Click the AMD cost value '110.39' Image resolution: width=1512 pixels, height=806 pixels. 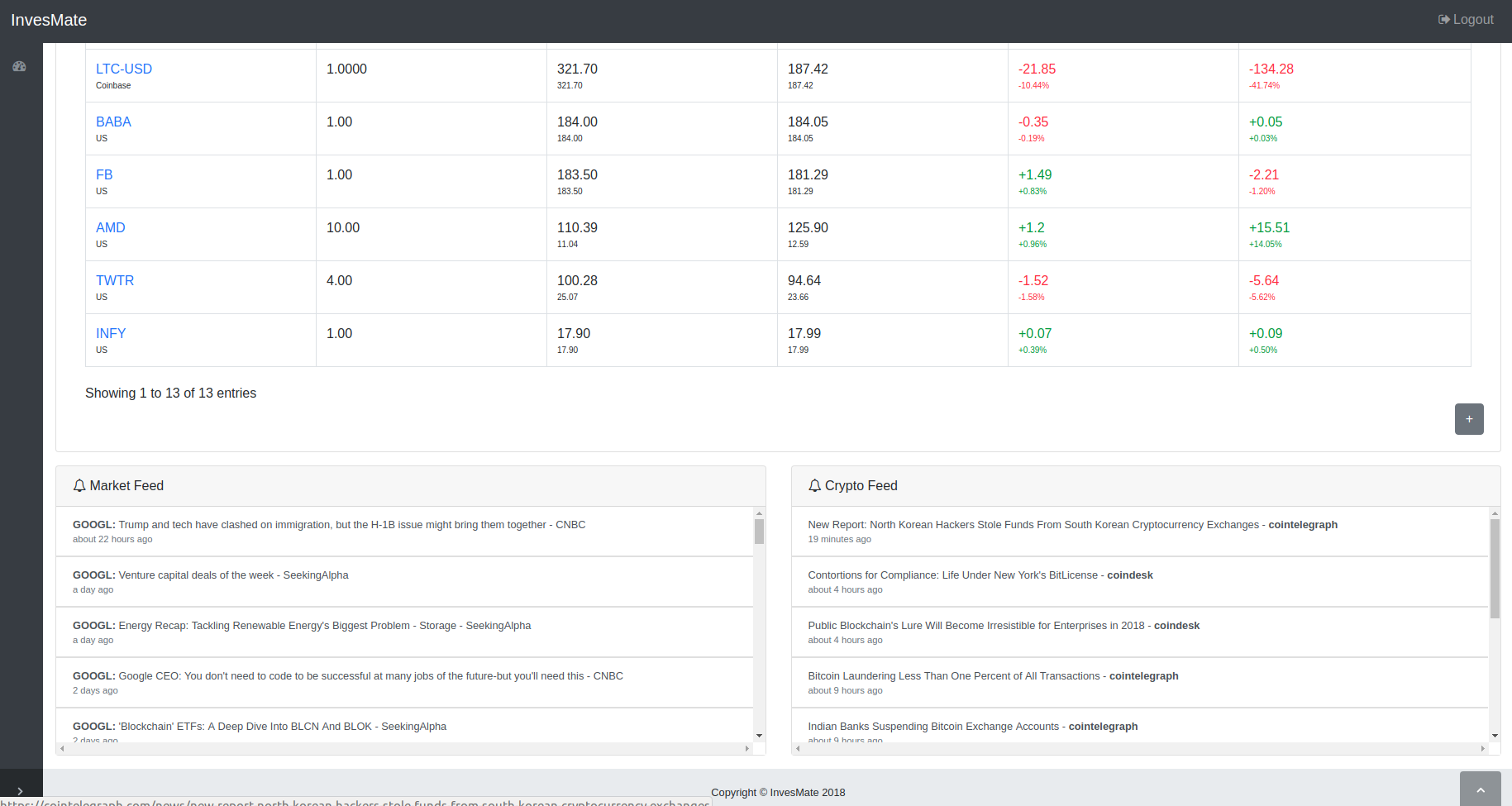point(577,228)
